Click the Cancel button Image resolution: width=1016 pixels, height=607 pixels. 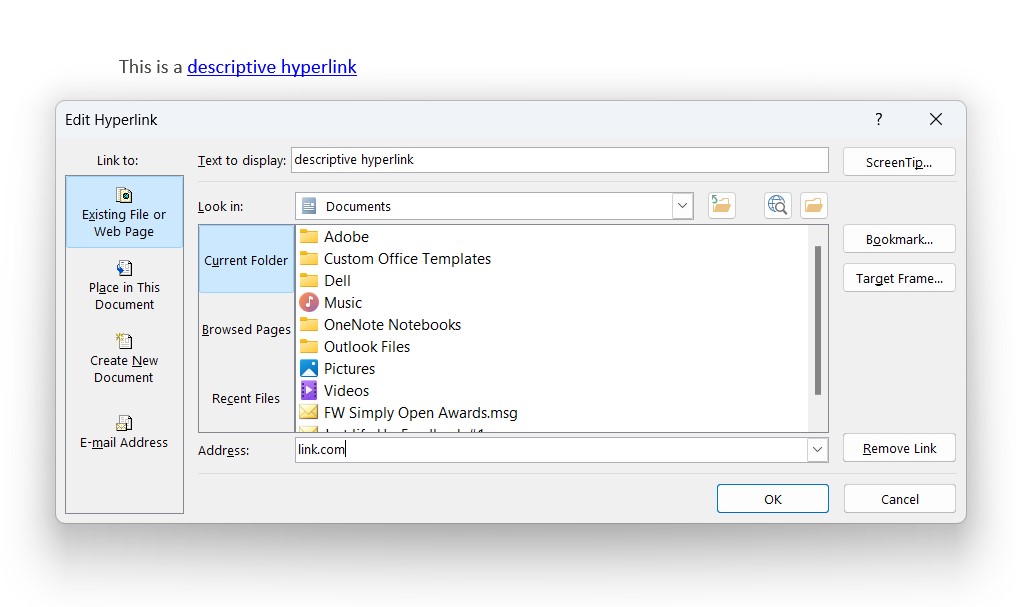[899, 499]
